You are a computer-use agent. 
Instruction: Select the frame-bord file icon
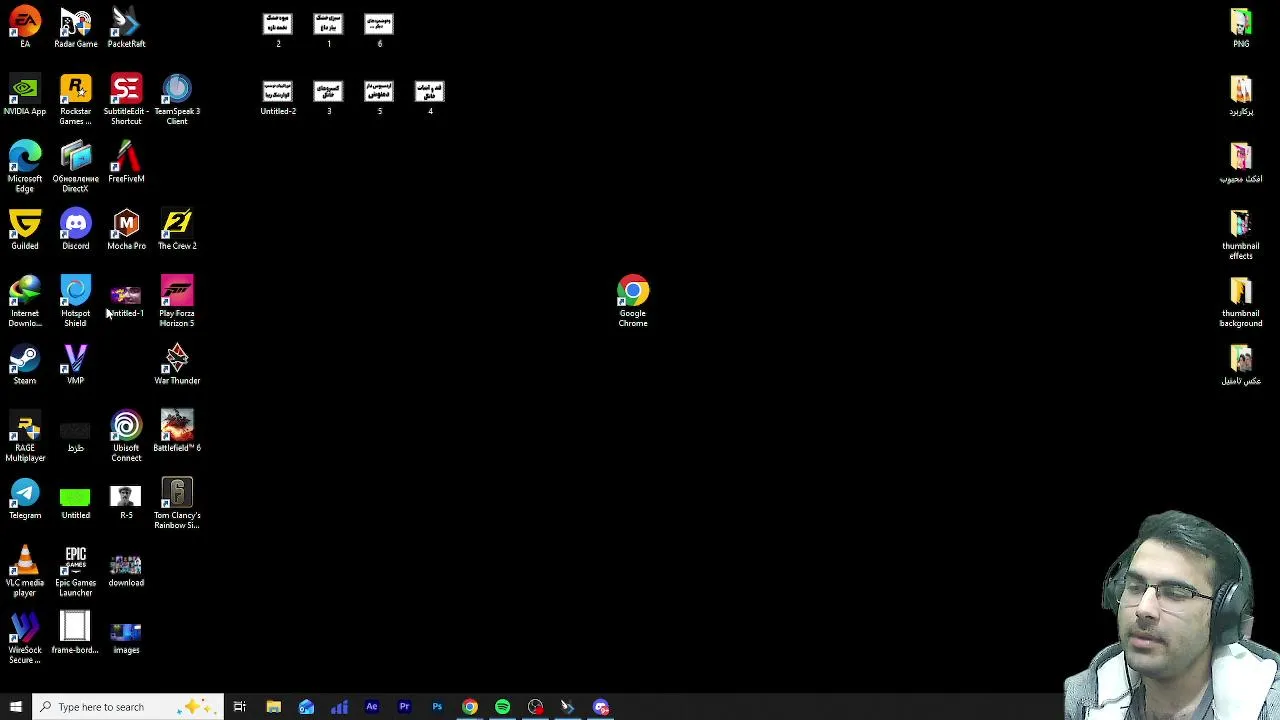coord(76,632)
